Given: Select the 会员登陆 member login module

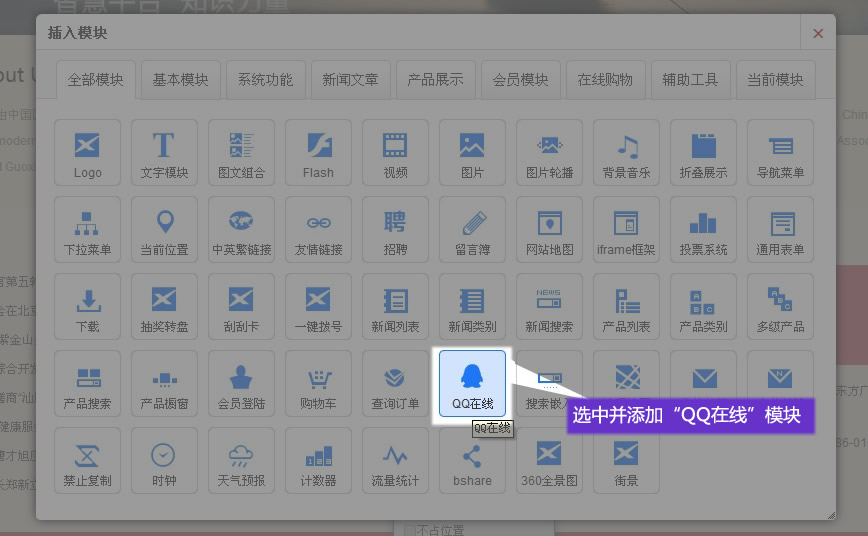Looking at the screenshot, I should [241, 383].
